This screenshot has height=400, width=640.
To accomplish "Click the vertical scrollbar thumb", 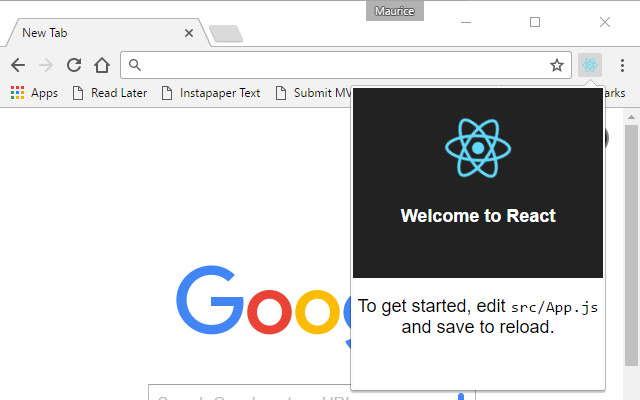I will coord(631,245).
